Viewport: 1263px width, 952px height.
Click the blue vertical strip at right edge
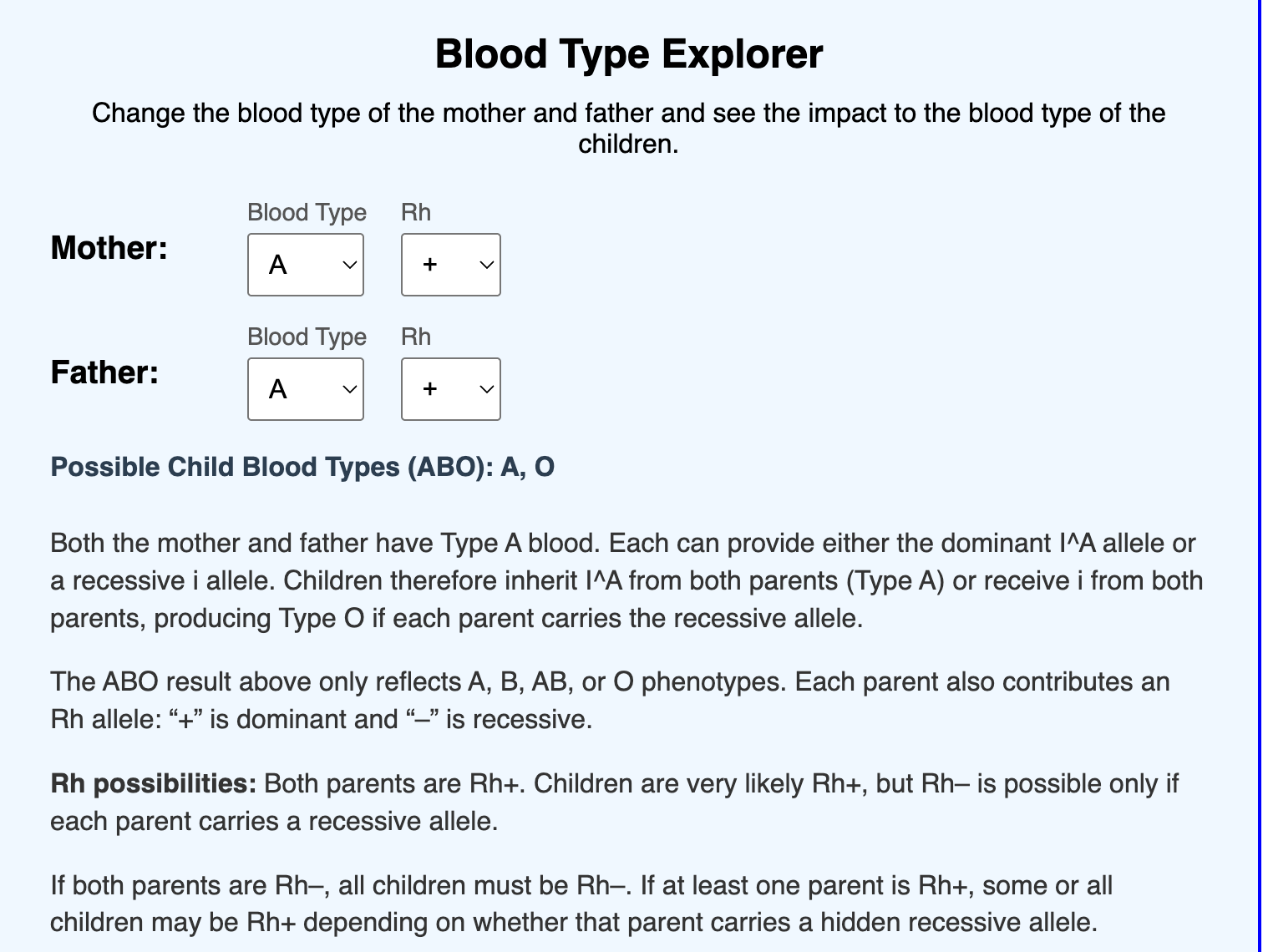click(1260, 476)
